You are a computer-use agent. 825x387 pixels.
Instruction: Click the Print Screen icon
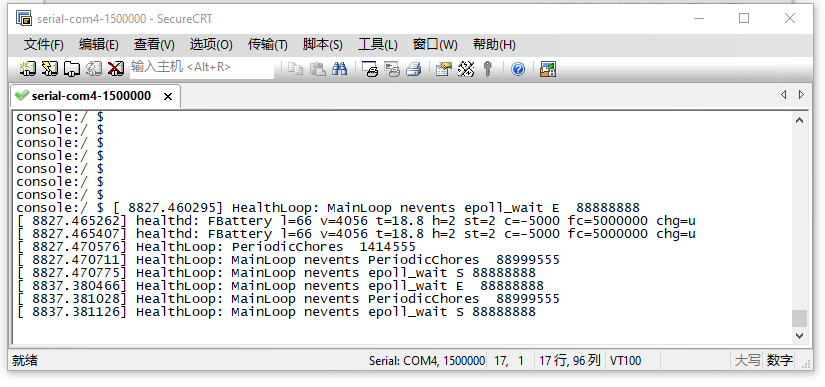point(370,69)
